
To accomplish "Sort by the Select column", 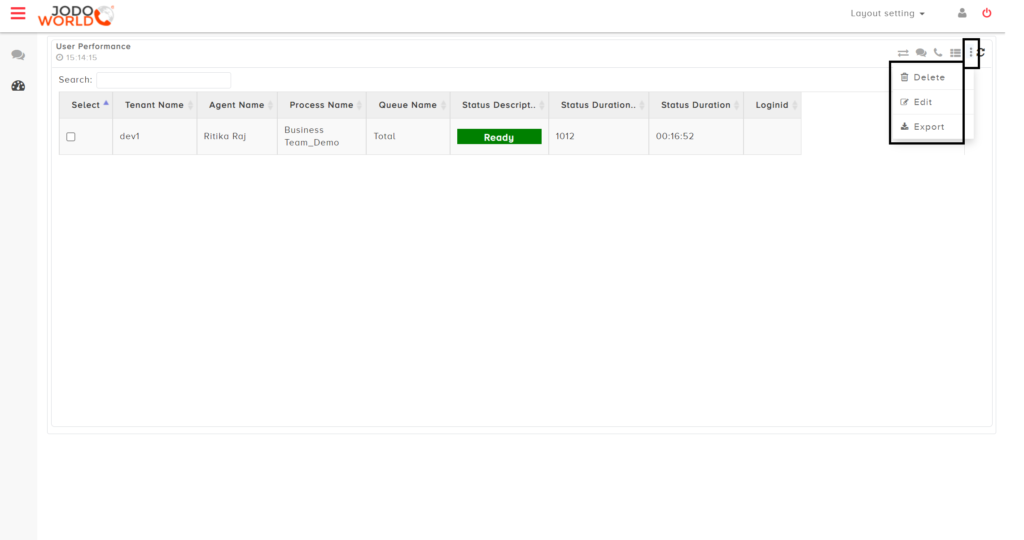I will click(86, 105).
